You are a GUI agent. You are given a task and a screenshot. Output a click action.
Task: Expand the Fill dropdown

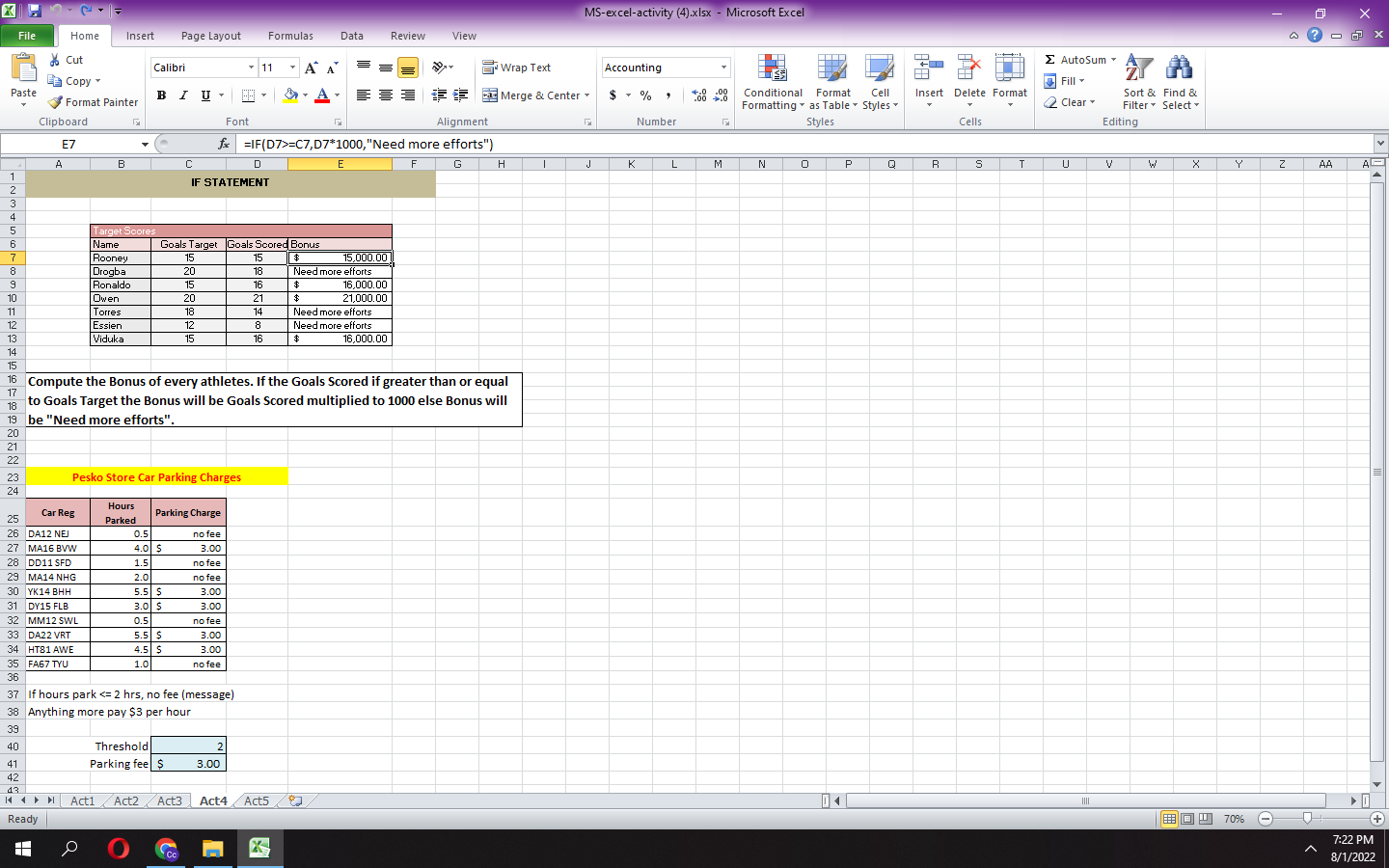pos(1082,81)
